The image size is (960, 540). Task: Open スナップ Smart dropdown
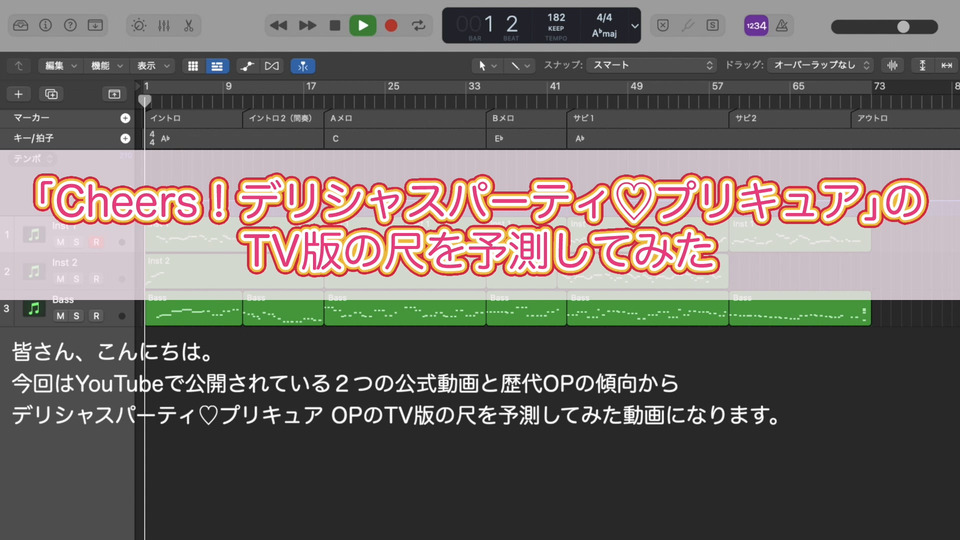[x=651, y=65]
